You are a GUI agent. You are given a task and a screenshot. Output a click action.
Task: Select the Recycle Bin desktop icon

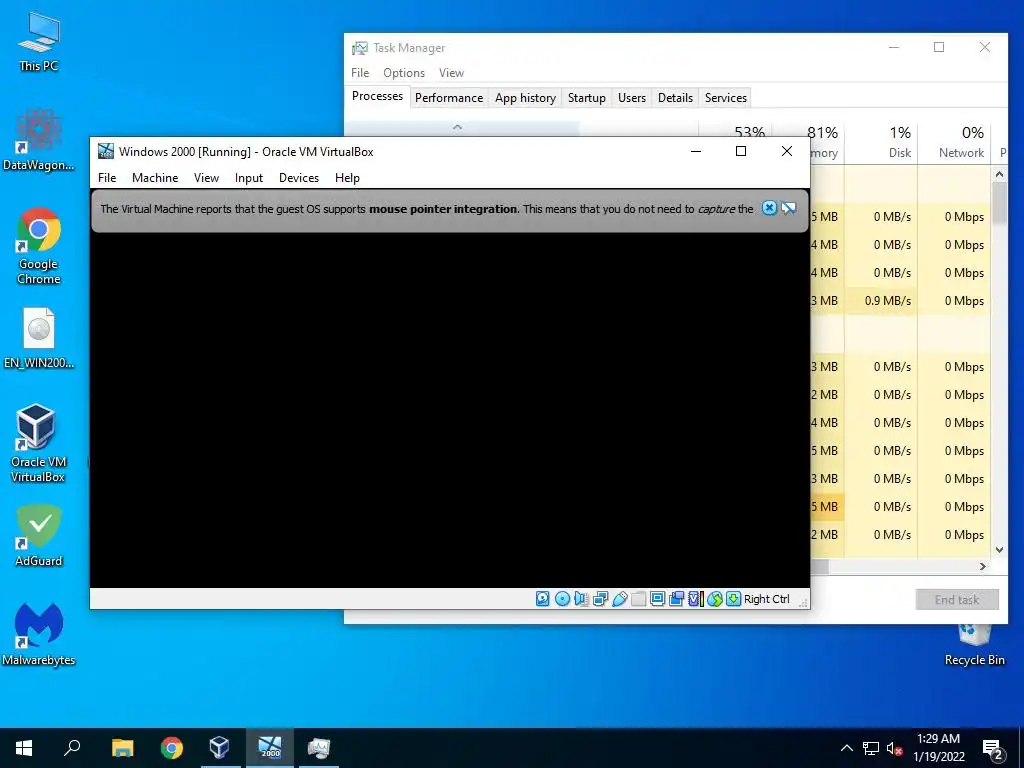pos(974,645)
